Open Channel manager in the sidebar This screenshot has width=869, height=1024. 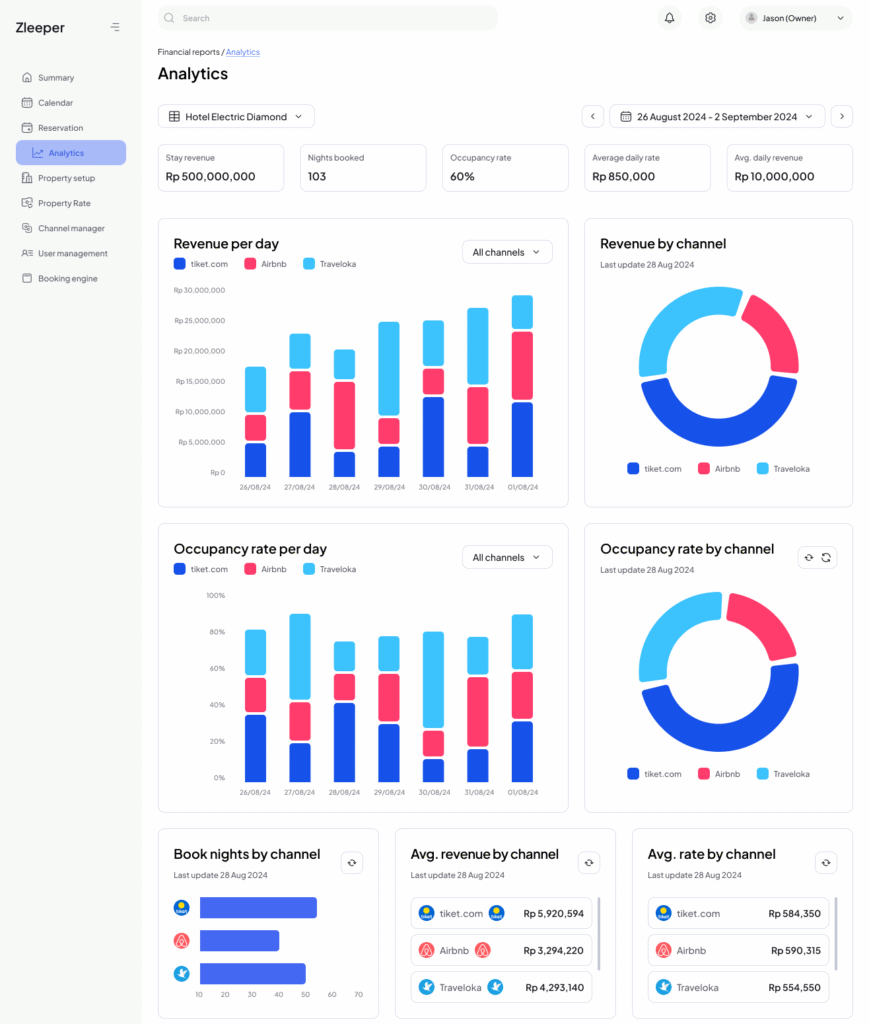71,228
